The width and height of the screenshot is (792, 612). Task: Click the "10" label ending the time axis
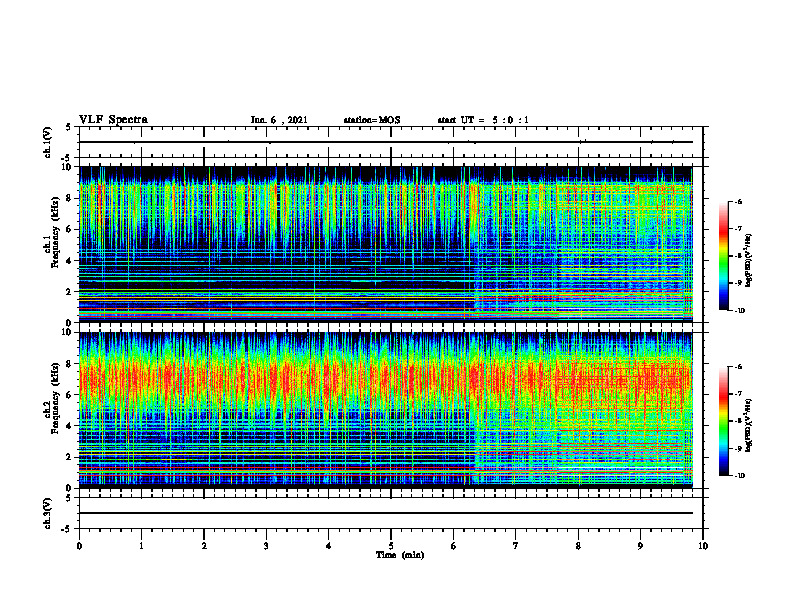pyautogui.click(x=703, y=546)
